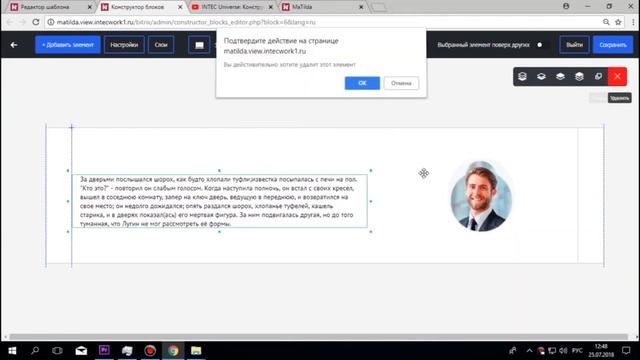
Task: Reload the page with refresh icon
Action: pyautogui.click(x=36, y=22)
